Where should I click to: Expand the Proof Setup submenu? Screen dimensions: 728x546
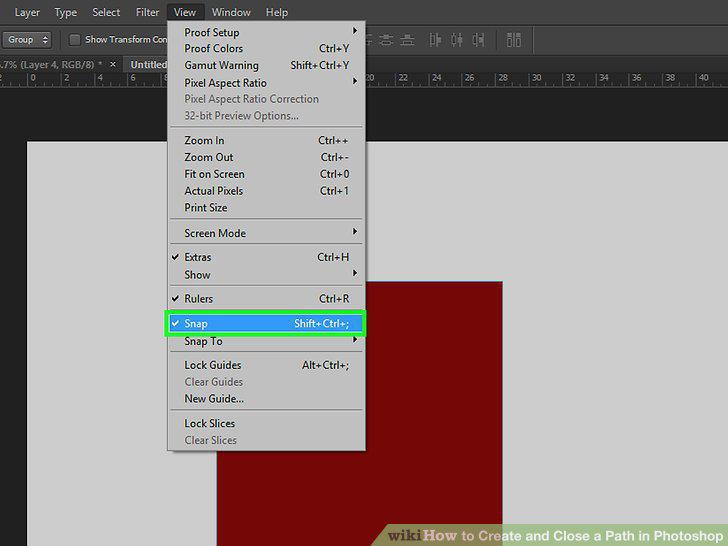coord(266,32)
